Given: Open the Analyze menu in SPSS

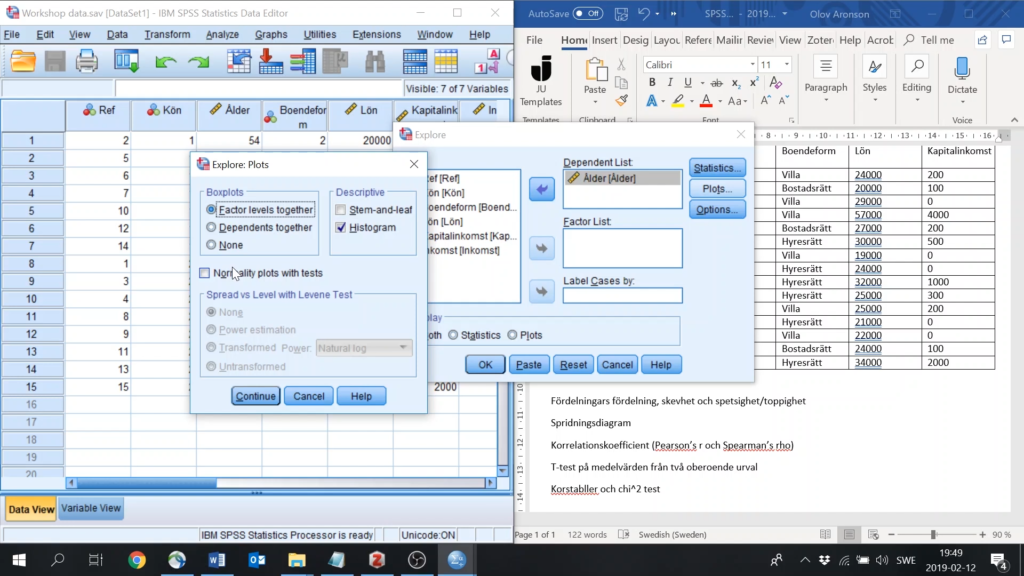Looking at the screenshot, I should 222,35.
